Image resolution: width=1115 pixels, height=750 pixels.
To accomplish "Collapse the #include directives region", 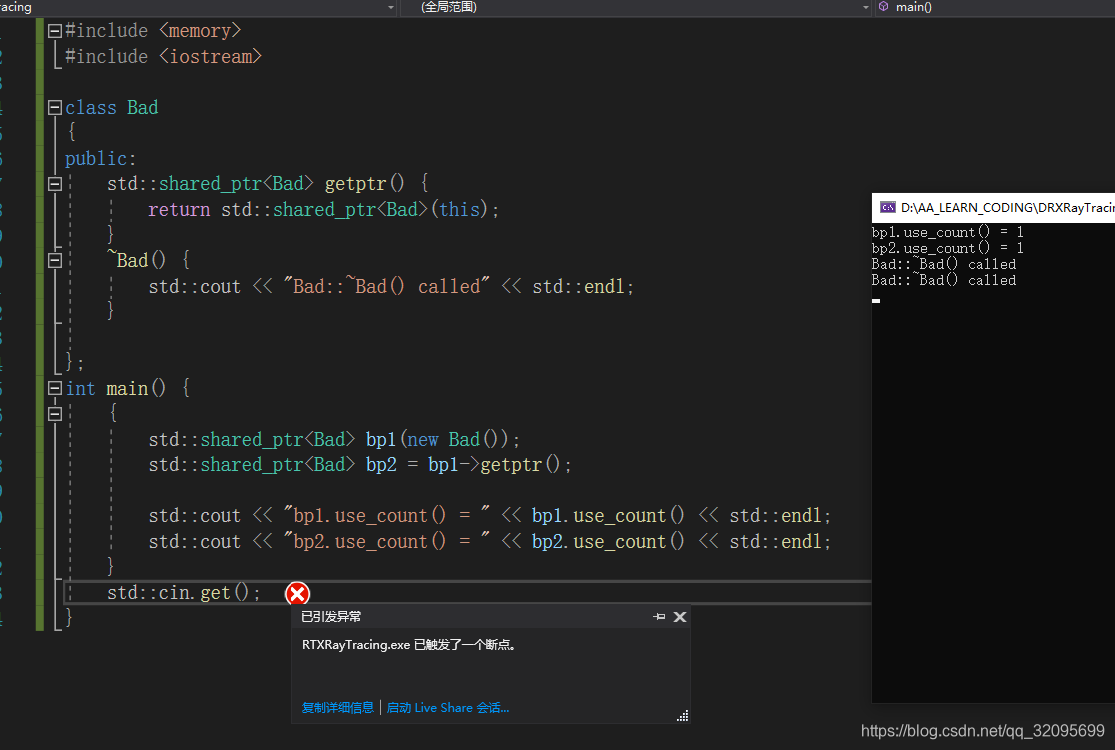I will 54,30.
